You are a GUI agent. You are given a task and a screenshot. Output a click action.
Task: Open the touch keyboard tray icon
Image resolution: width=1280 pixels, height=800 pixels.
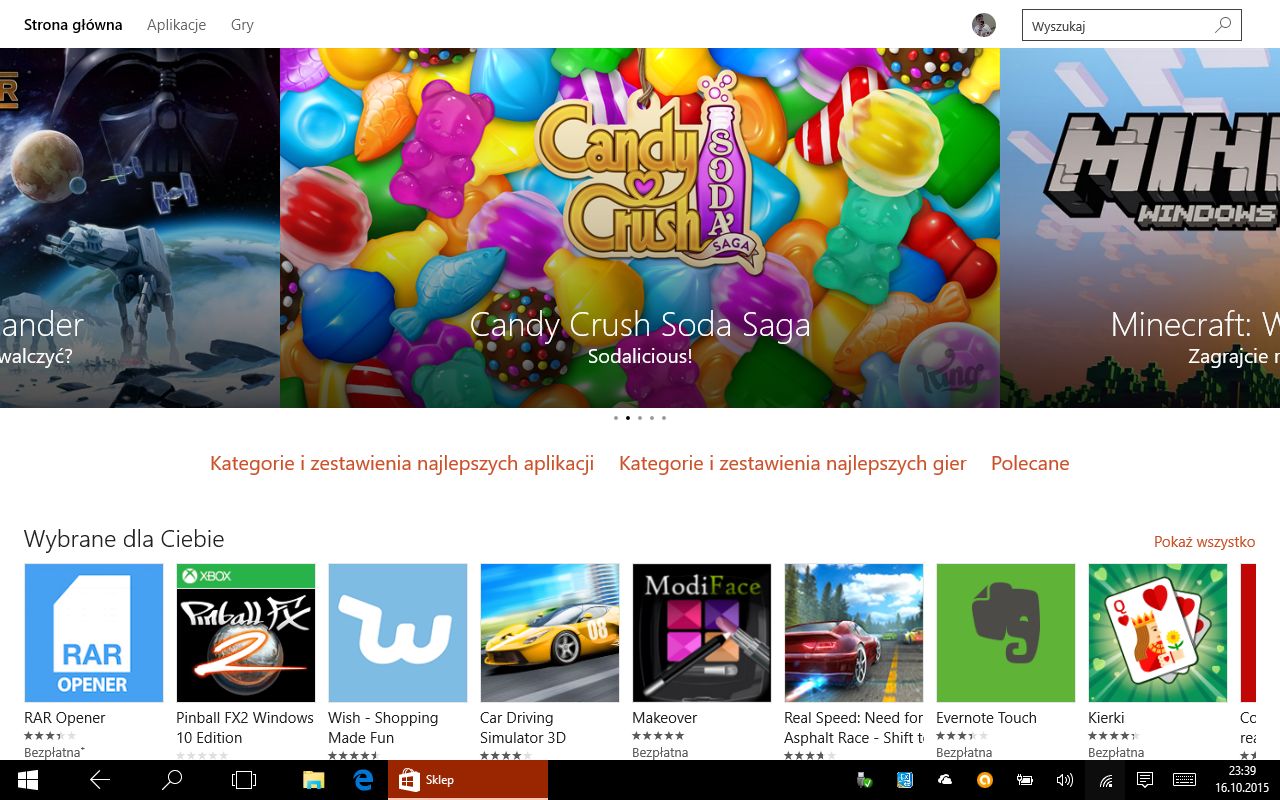1185,780
